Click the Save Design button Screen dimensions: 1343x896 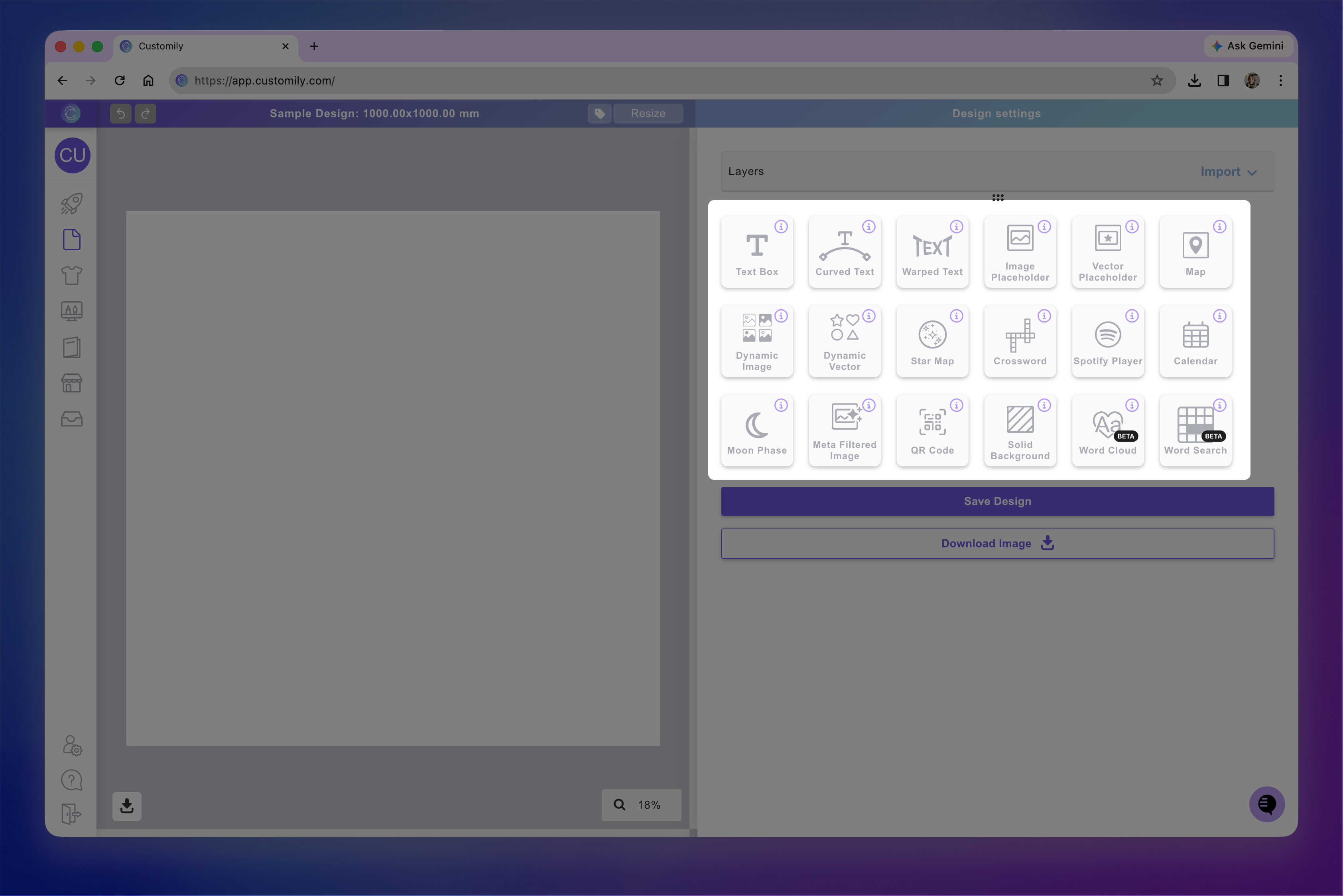click(x=997, y=502)
